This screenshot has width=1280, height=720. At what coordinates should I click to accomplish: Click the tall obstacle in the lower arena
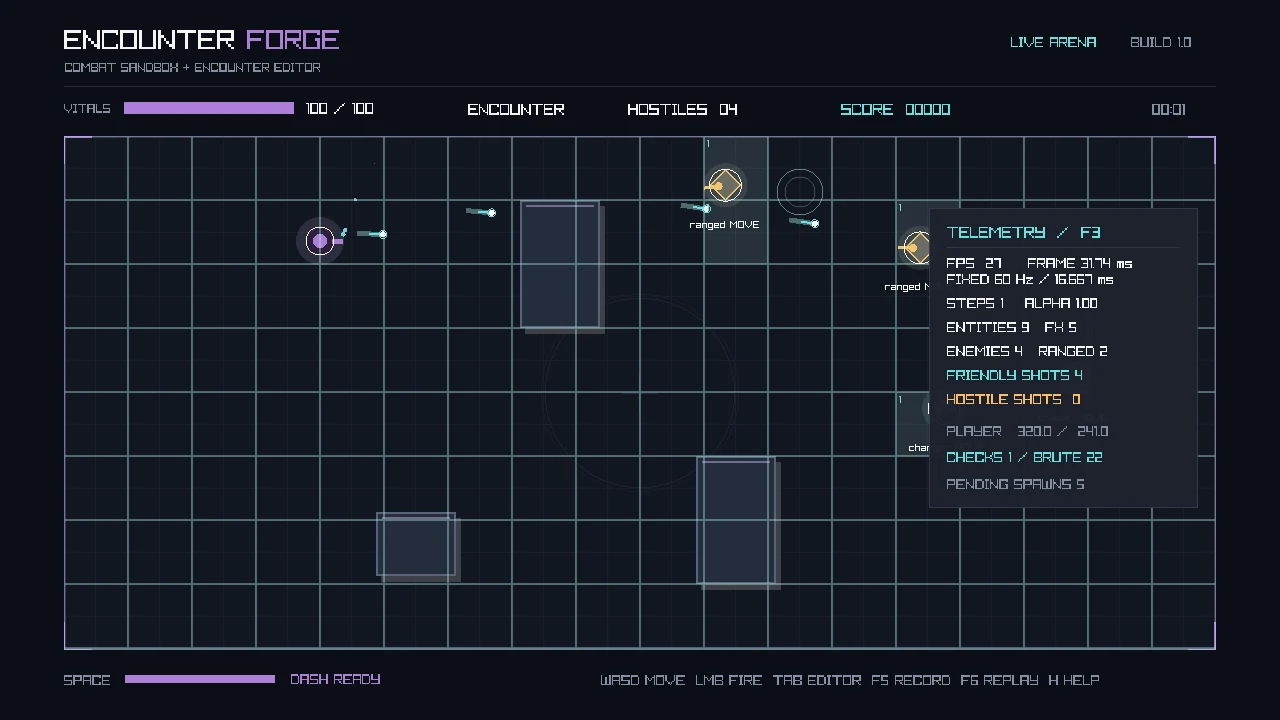point(736,520)
